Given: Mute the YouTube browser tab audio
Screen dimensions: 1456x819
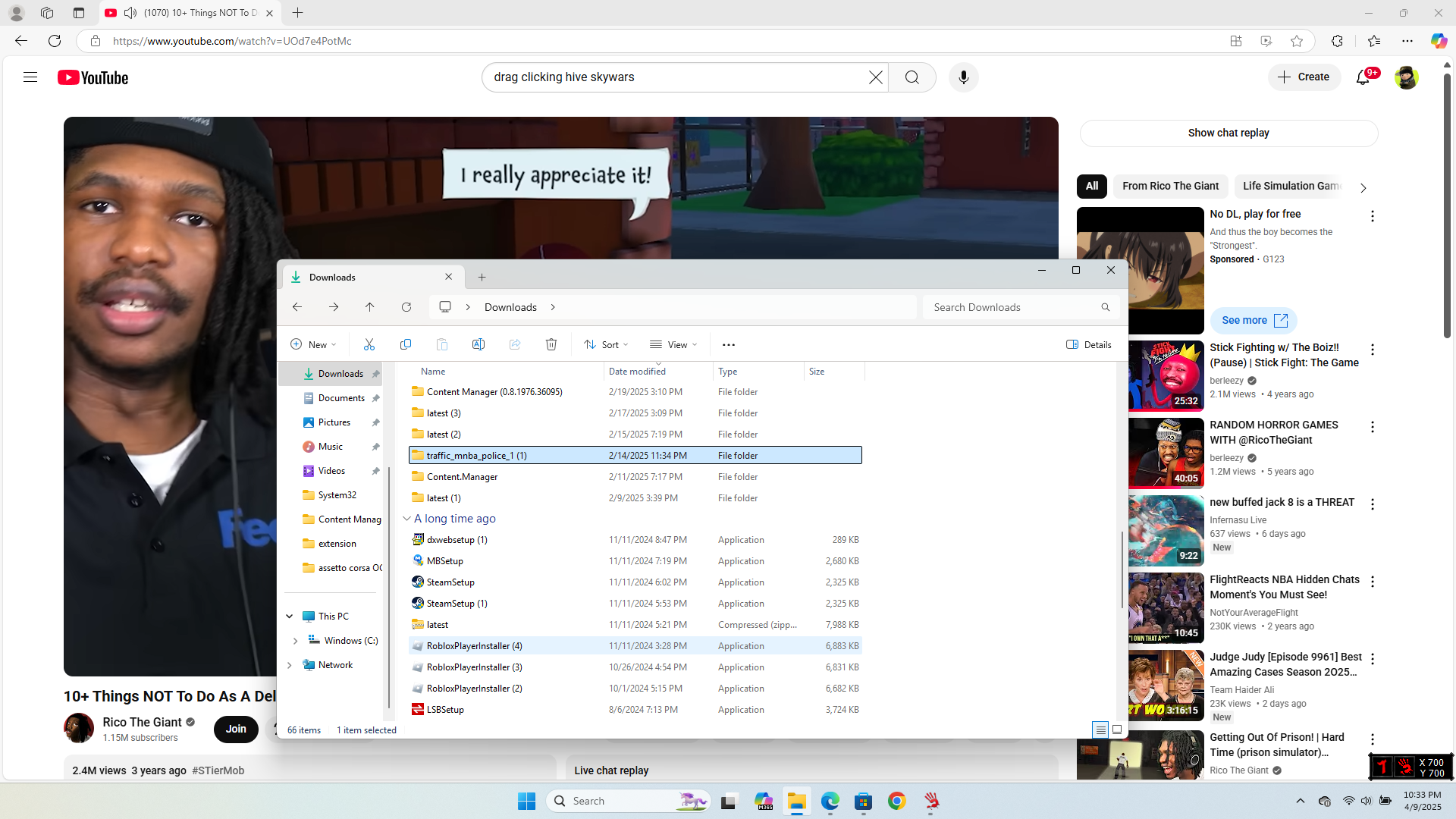Looking at the screenshot, I should click(130, 13).
